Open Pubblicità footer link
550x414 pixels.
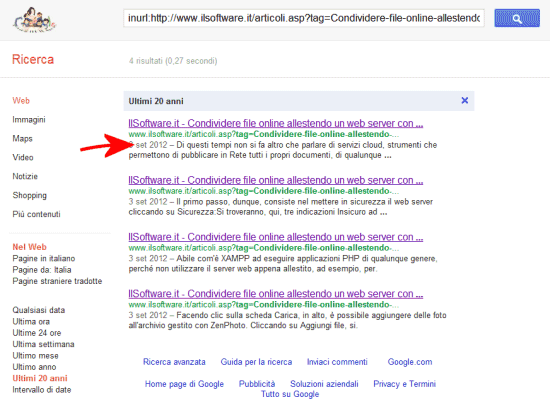click(257, 384)
